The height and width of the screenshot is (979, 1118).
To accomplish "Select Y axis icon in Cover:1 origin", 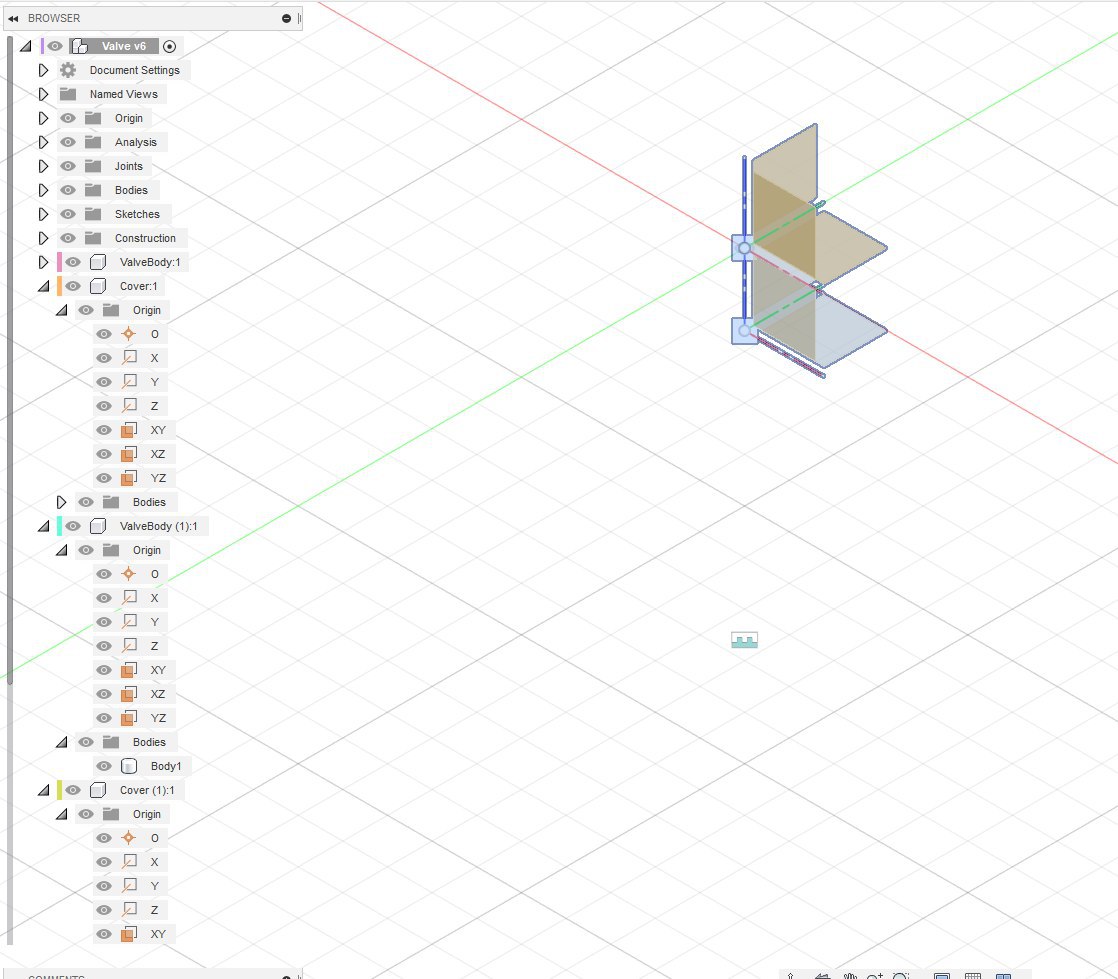I will [129, 382].
